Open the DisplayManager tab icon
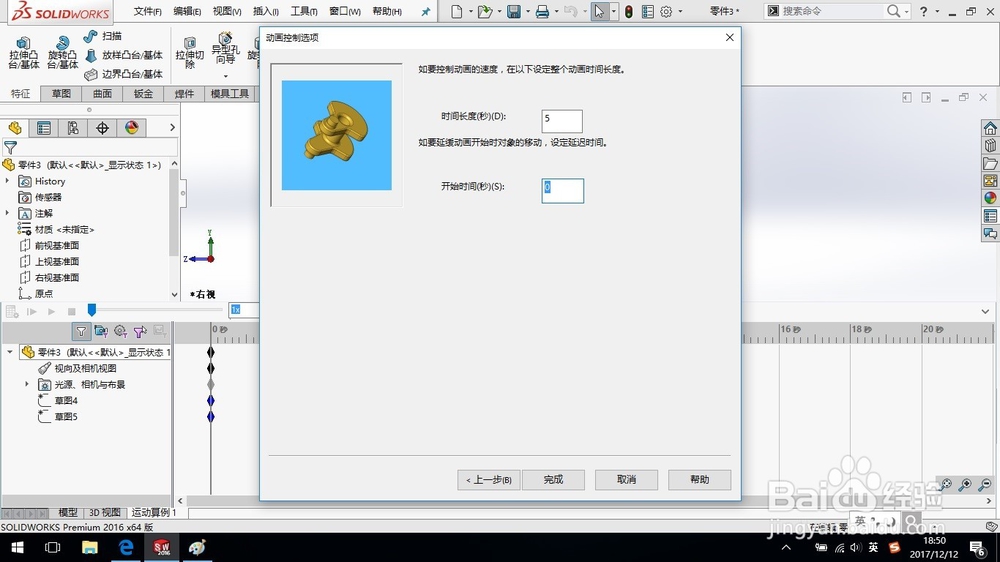Image resolution: width=1000 pixels, height=562 pixels. (x=131, y=128)
